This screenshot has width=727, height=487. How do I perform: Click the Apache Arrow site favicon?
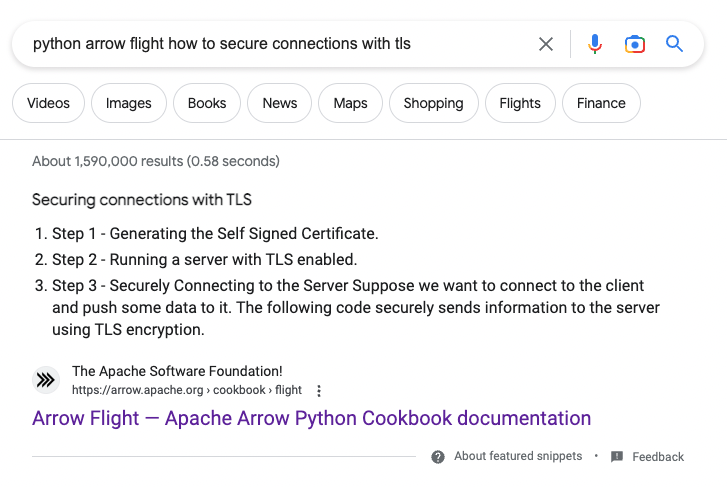tap(46, 380)
